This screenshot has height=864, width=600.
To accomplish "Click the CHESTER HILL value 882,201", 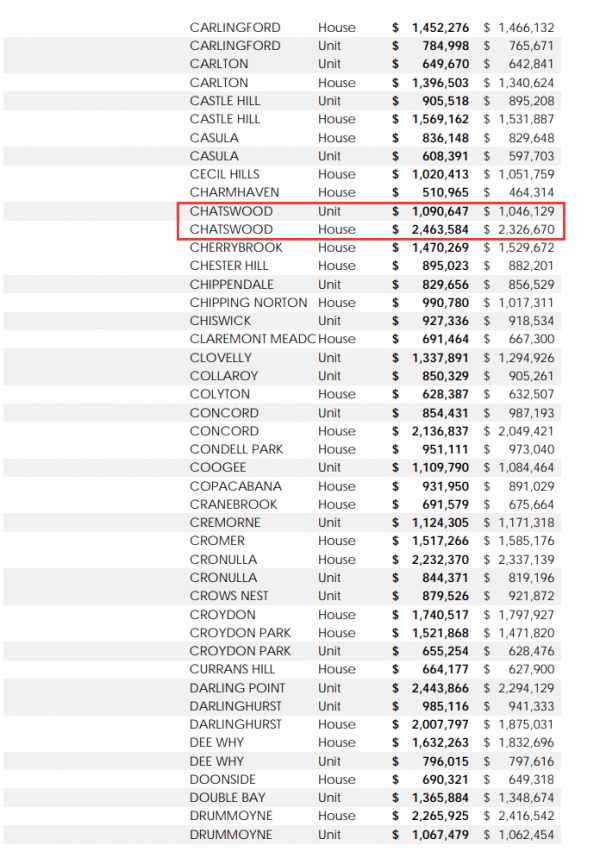I will pos(526,266).
